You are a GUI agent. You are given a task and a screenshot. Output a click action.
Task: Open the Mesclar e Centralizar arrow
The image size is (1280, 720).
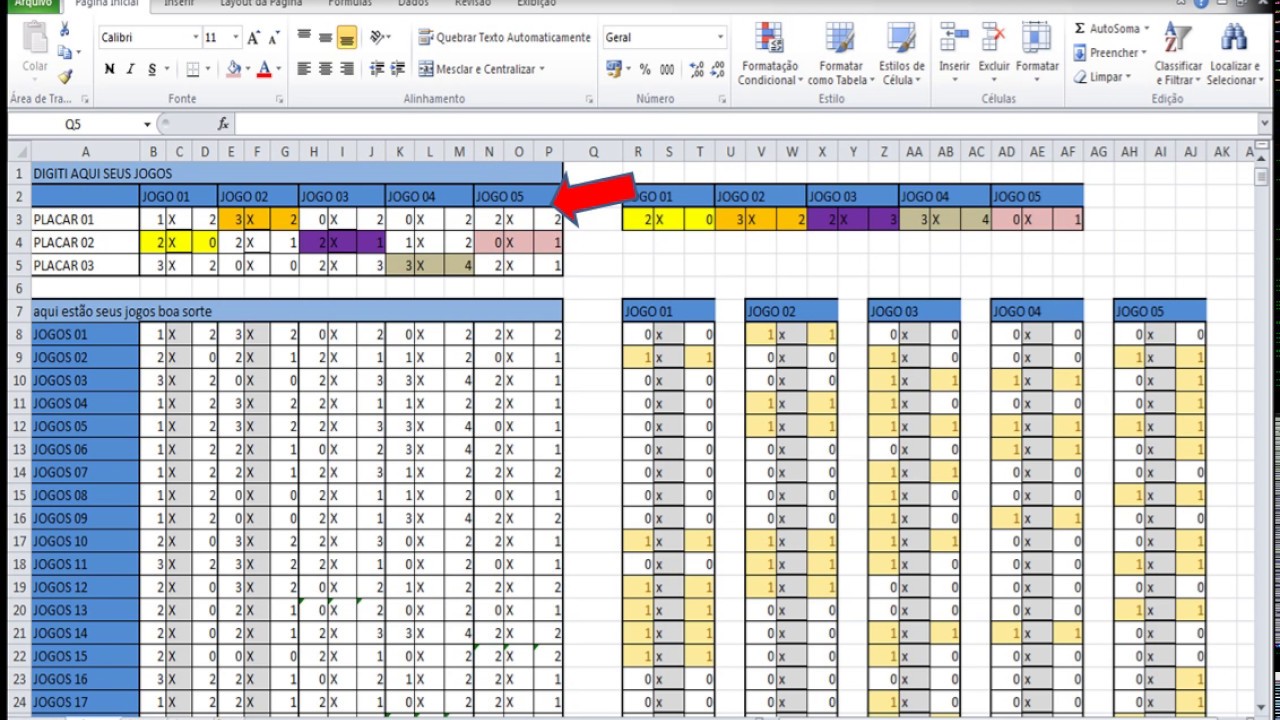point(542,69)
